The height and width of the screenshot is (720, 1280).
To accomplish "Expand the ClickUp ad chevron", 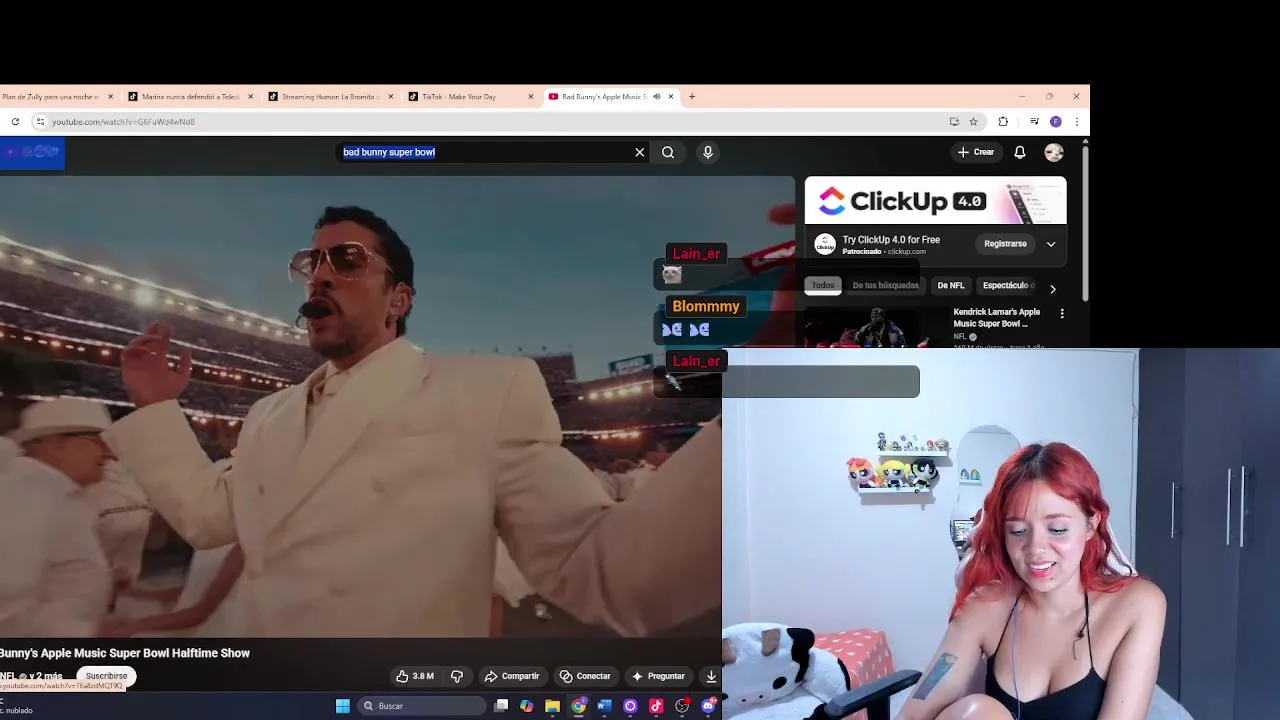I will click(x=1051, y=244).
